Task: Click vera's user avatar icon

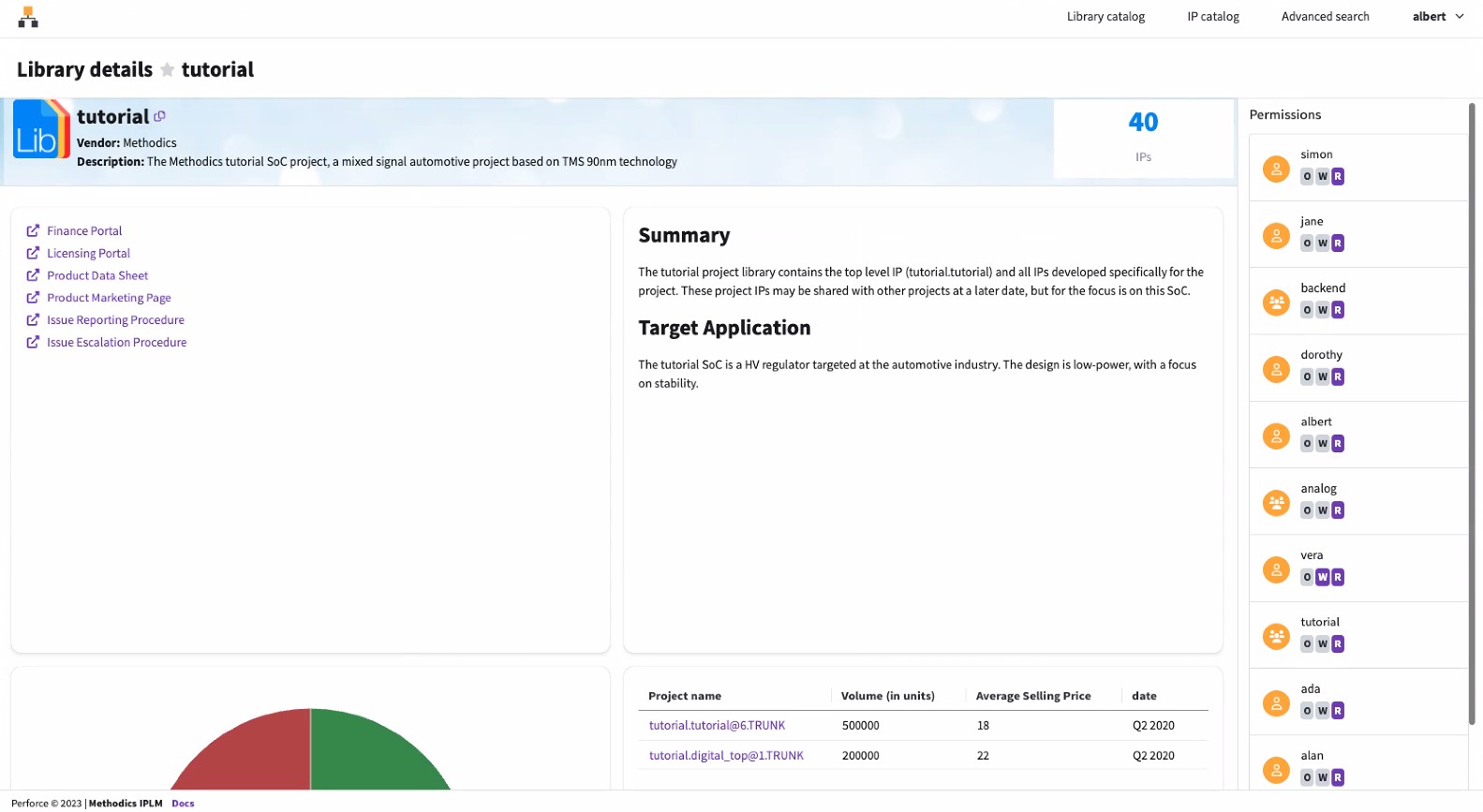Action: coord(1276,569)
